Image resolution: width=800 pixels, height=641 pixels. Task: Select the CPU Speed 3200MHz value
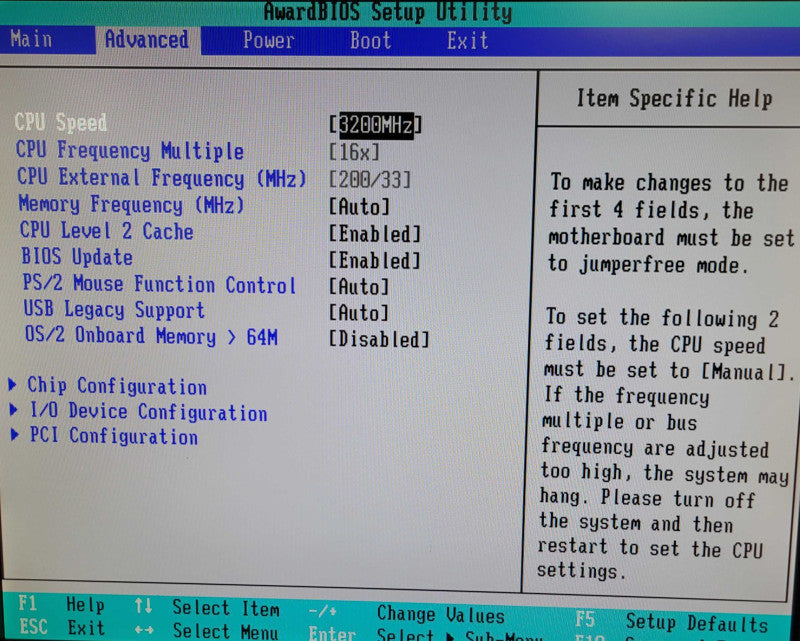(375, 125)
